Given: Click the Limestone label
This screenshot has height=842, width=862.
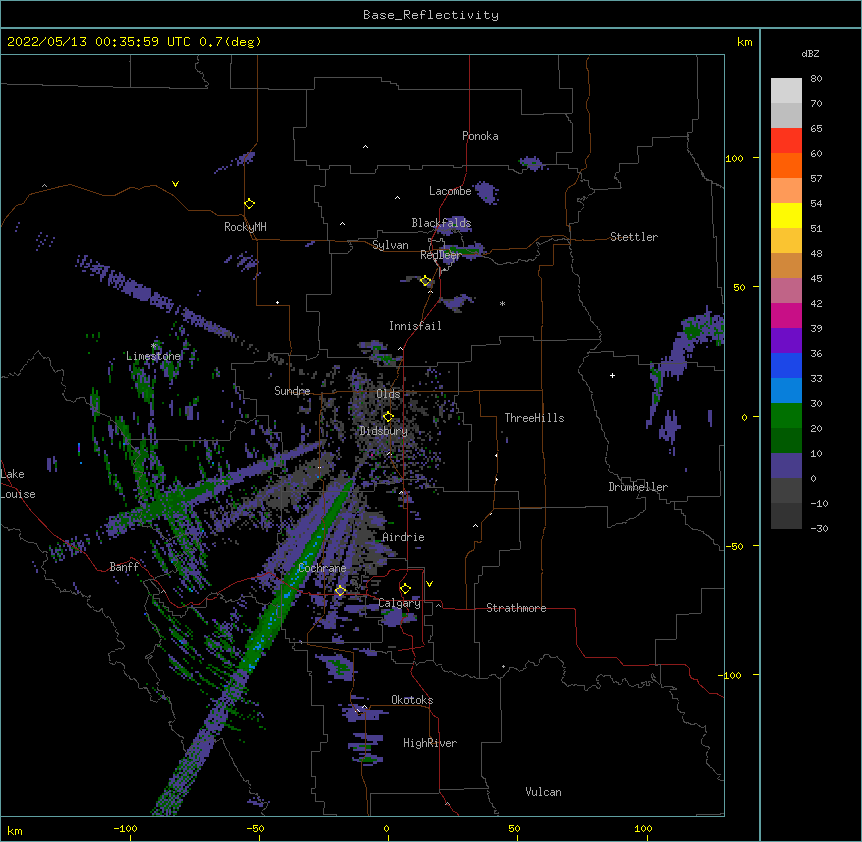Looking at the screenshot, I should pyautogui.click(x=153, y=356).
